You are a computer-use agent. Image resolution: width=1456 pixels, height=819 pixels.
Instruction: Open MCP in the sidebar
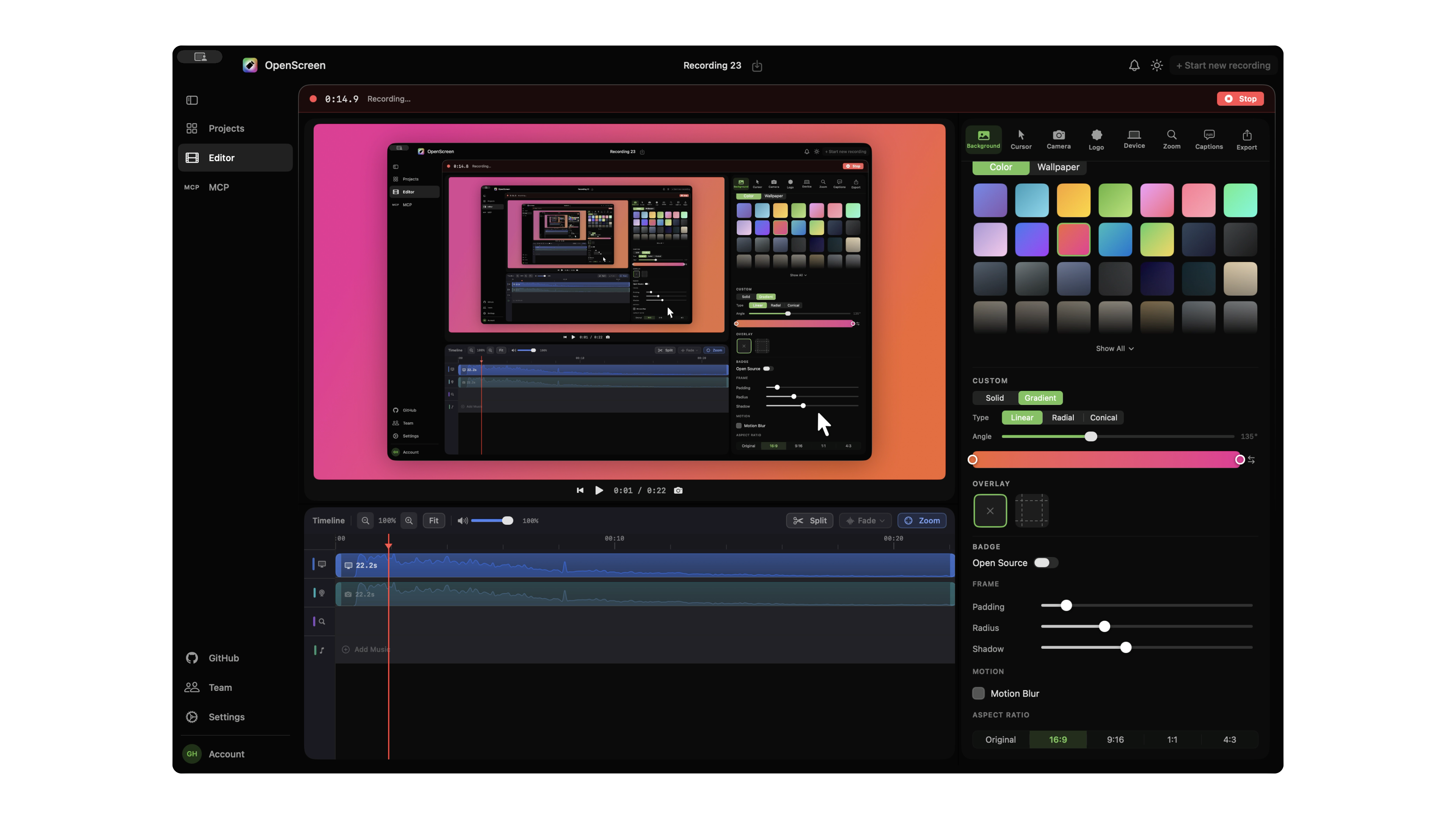[235, 187]
